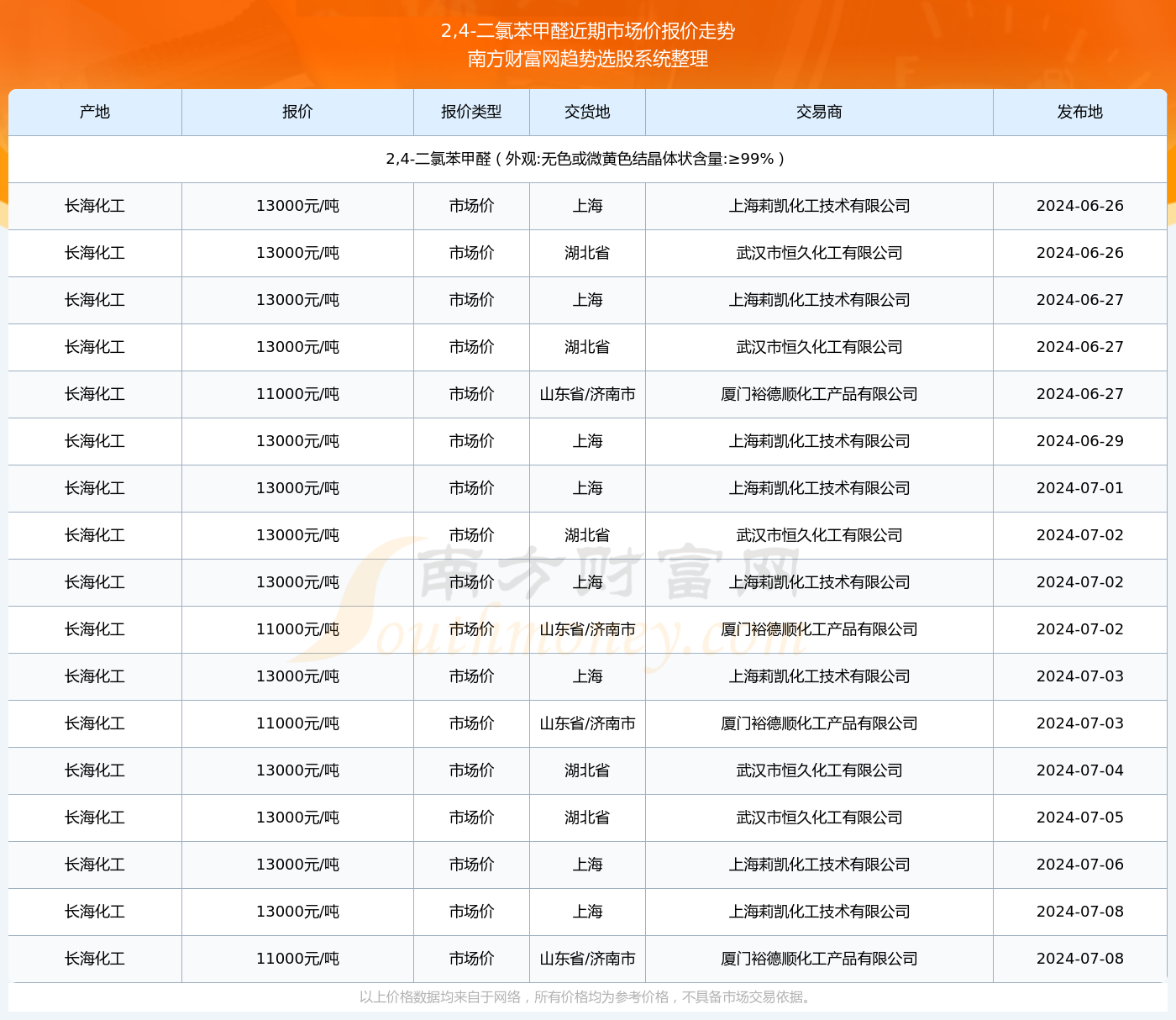Click 13000元/吨 in the 2024-06-29 row
Viewport: 1176px width, 1020px height.
pyautogui.click(x=297, y=441)
